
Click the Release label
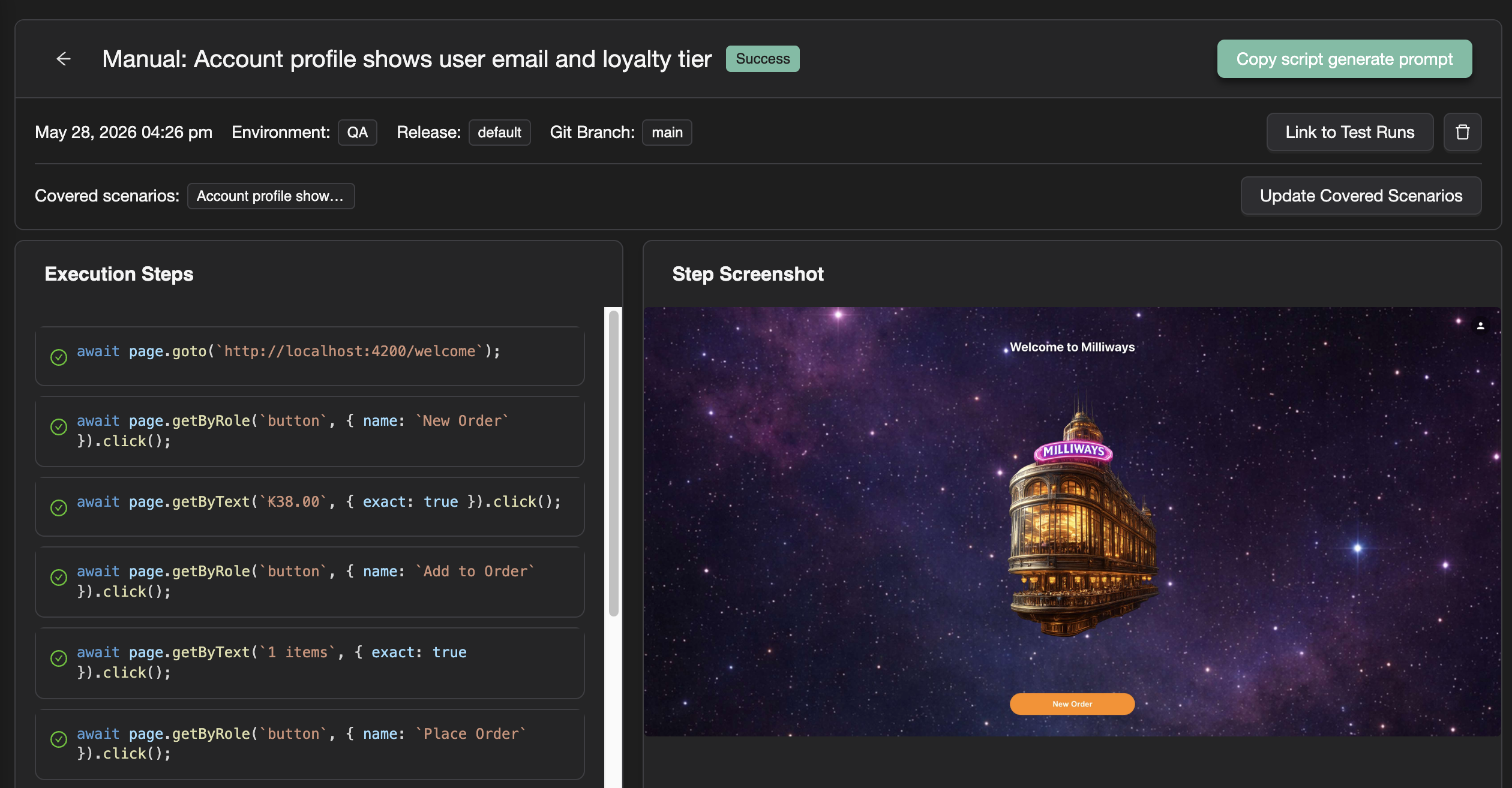[428, 133]
